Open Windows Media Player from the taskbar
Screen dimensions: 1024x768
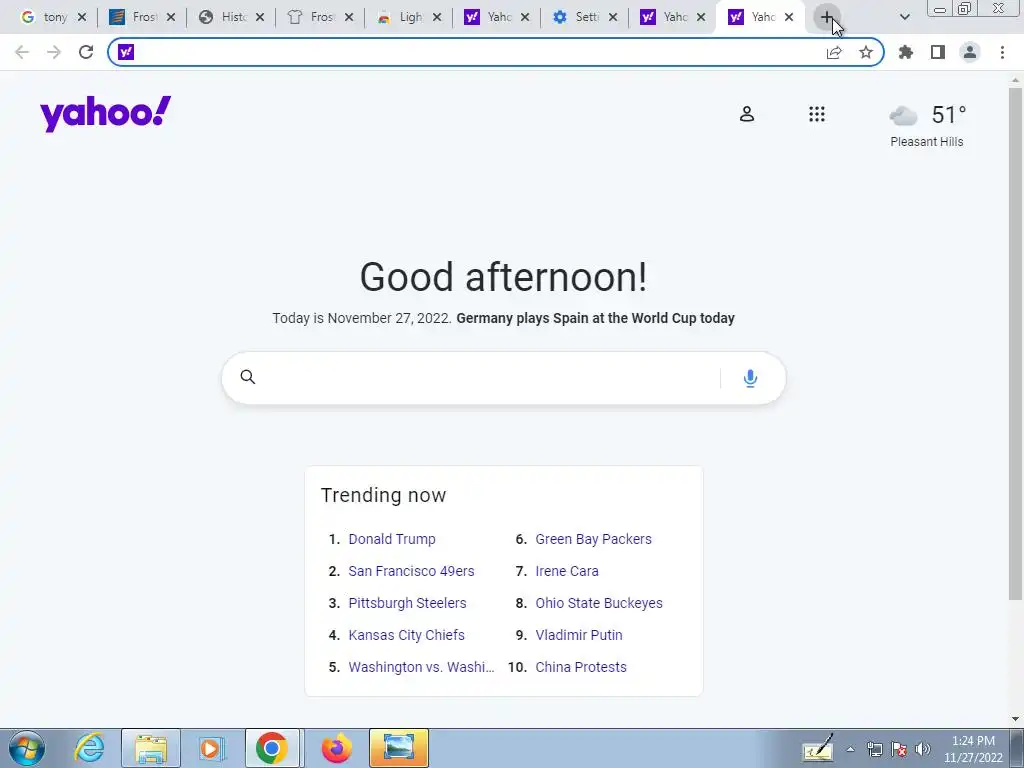tap(212, 748)
